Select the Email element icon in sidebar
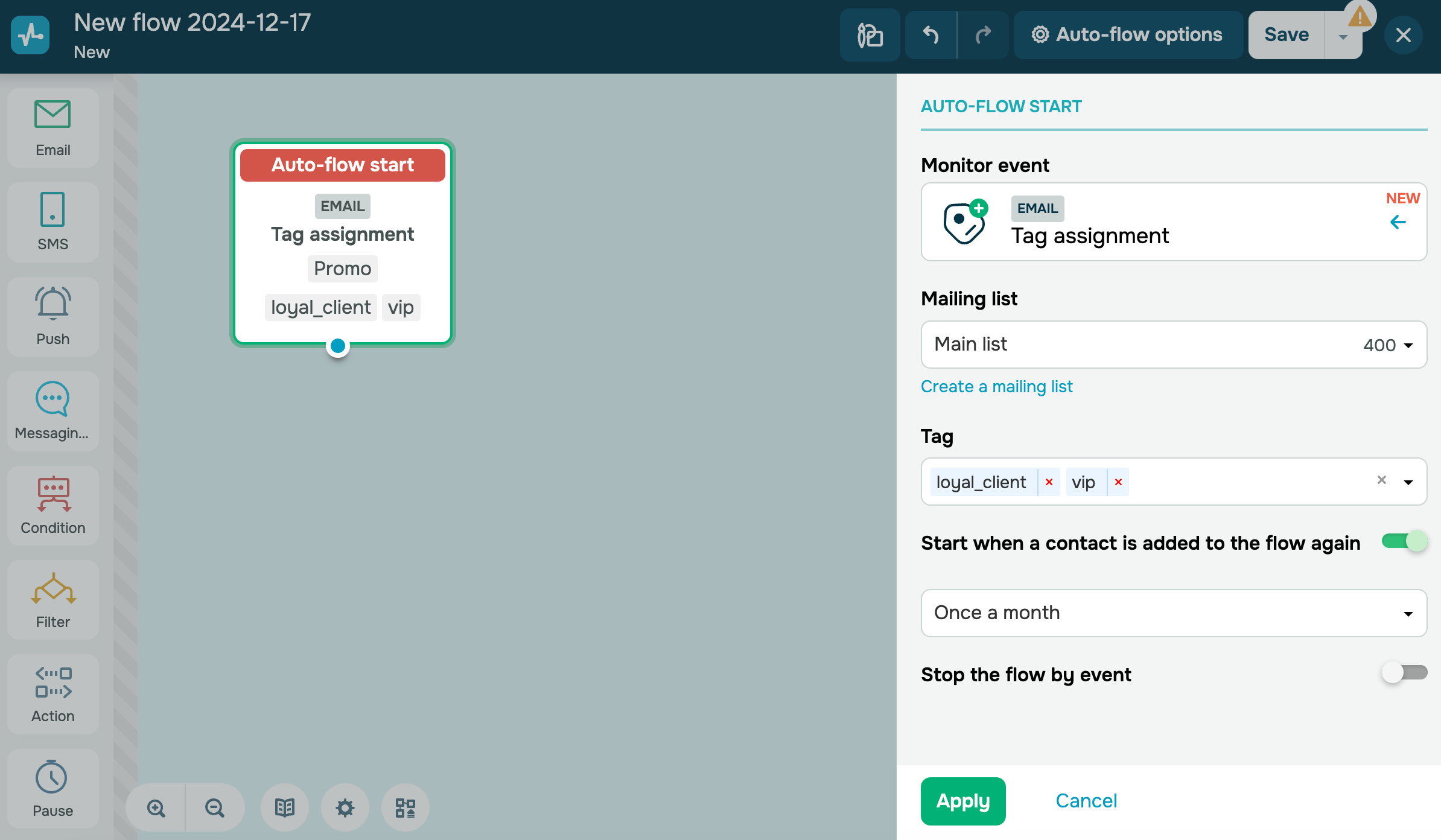The image size is (1441, 840). [52, 115]
